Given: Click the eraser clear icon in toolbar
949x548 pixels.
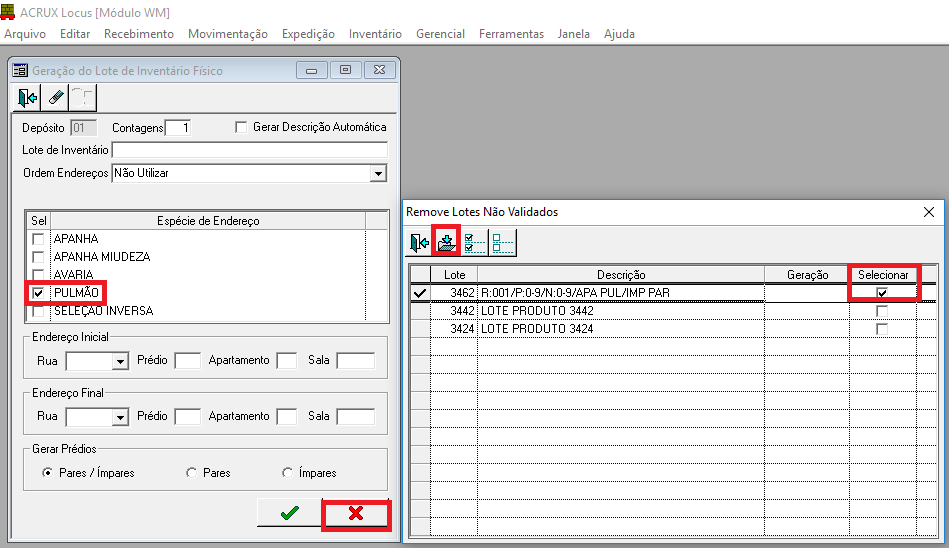Looking at the screenshot, I should 55,97.
